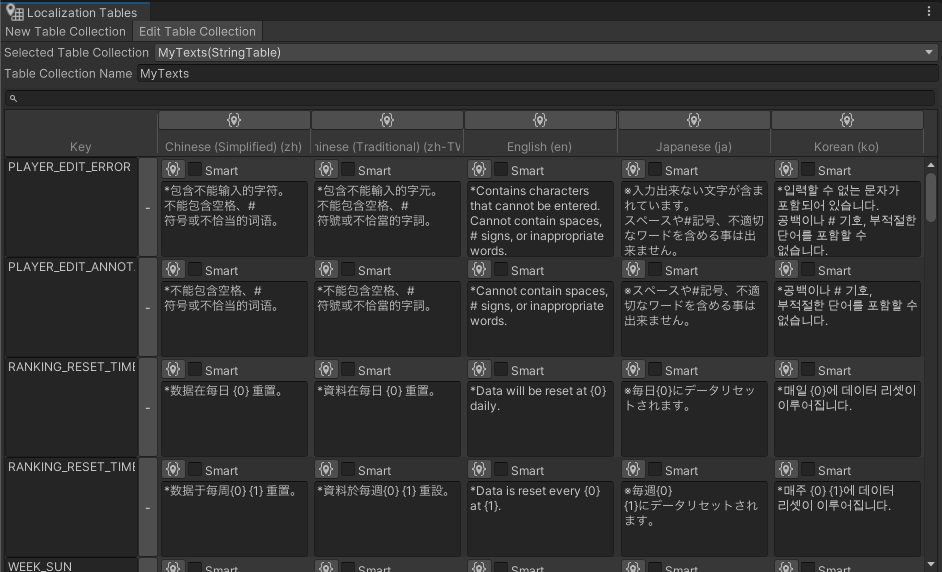The width and height of the screenshot is (942, 572).
Task: Click locale icon above Chinese (Simplified) column
Action: 234,120
